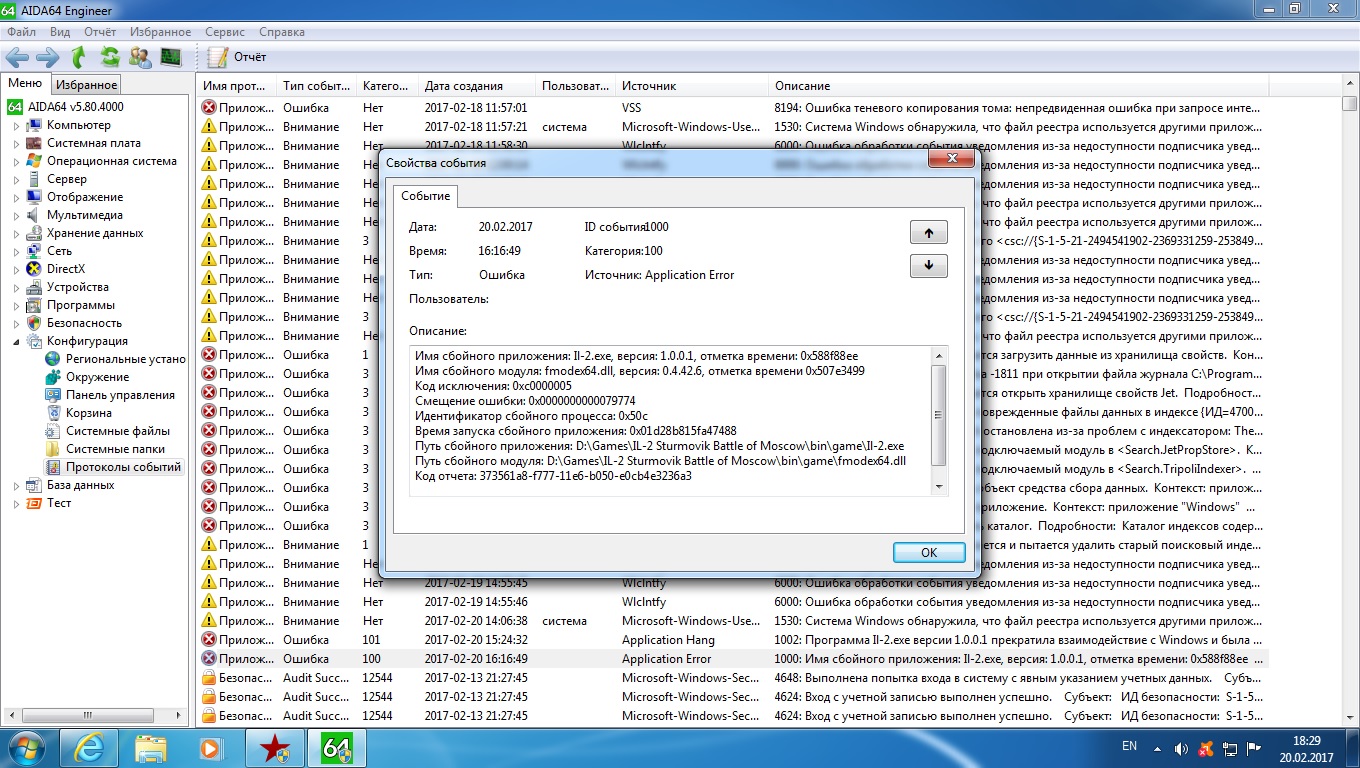Expand the DirectX node
This screenshot has width=1360, height=768.
(x=16, y=270)
